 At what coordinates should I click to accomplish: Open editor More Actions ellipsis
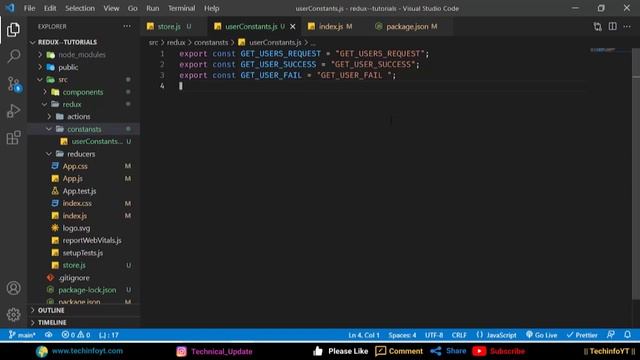[627, 27]
